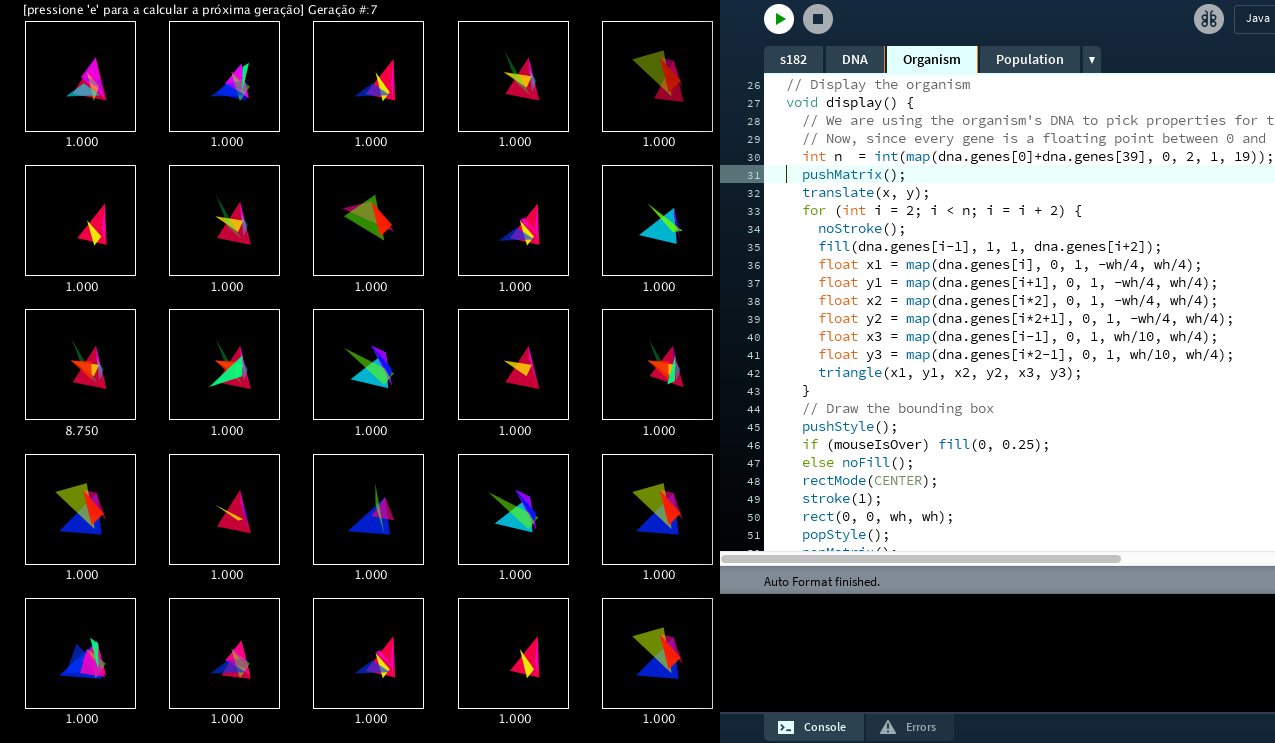
Task: Expand the tab menu arrow
Action: pos(1091,60)
